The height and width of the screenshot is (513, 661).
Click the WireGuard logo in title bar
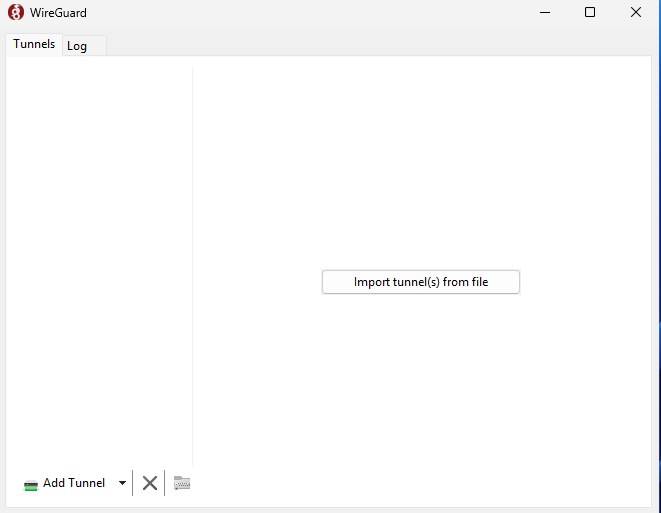click(16, 13)
